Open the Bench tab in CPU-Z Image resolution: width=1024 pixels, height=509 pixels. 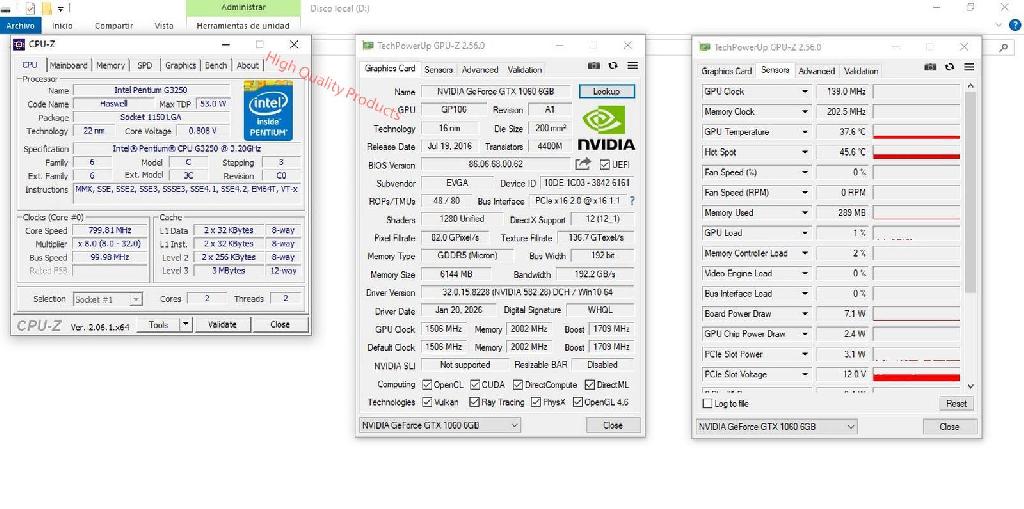[x=216, y=65]
